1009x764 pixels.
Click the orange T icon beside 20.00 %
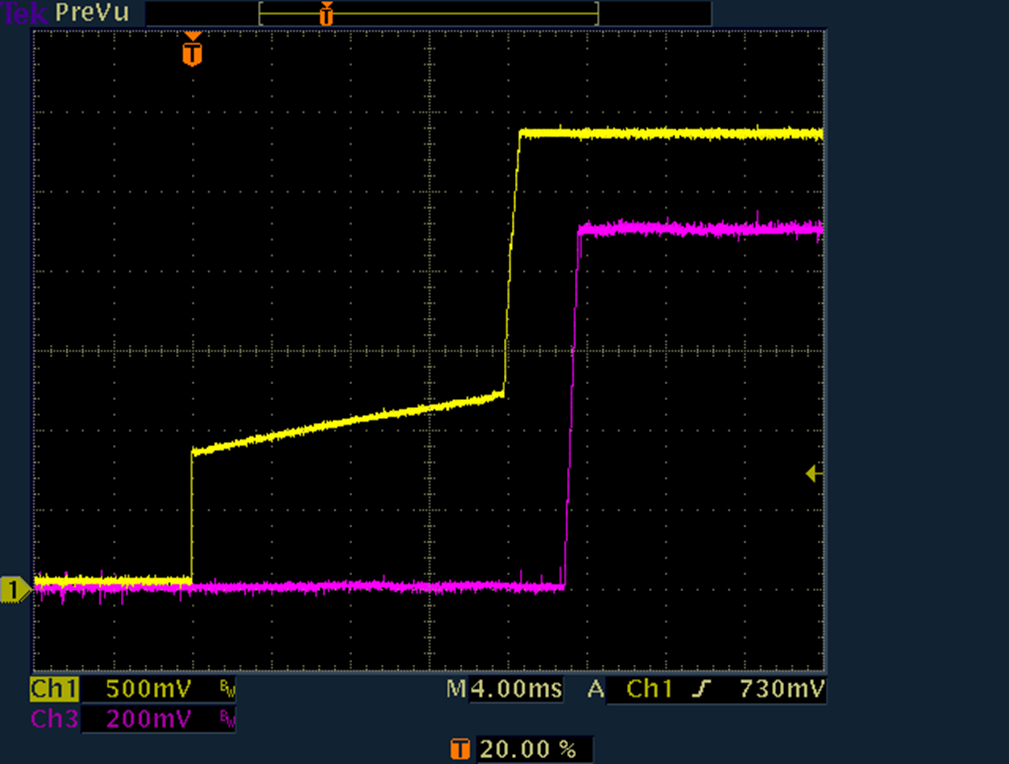[x=461, y=749]
